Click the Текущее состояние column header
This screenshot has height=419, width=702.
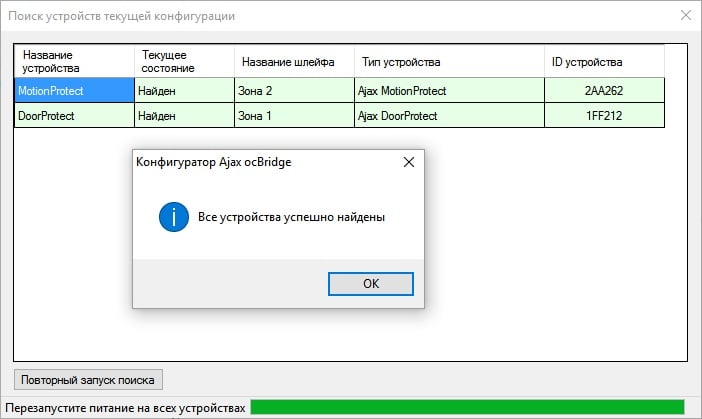point(184,61)
